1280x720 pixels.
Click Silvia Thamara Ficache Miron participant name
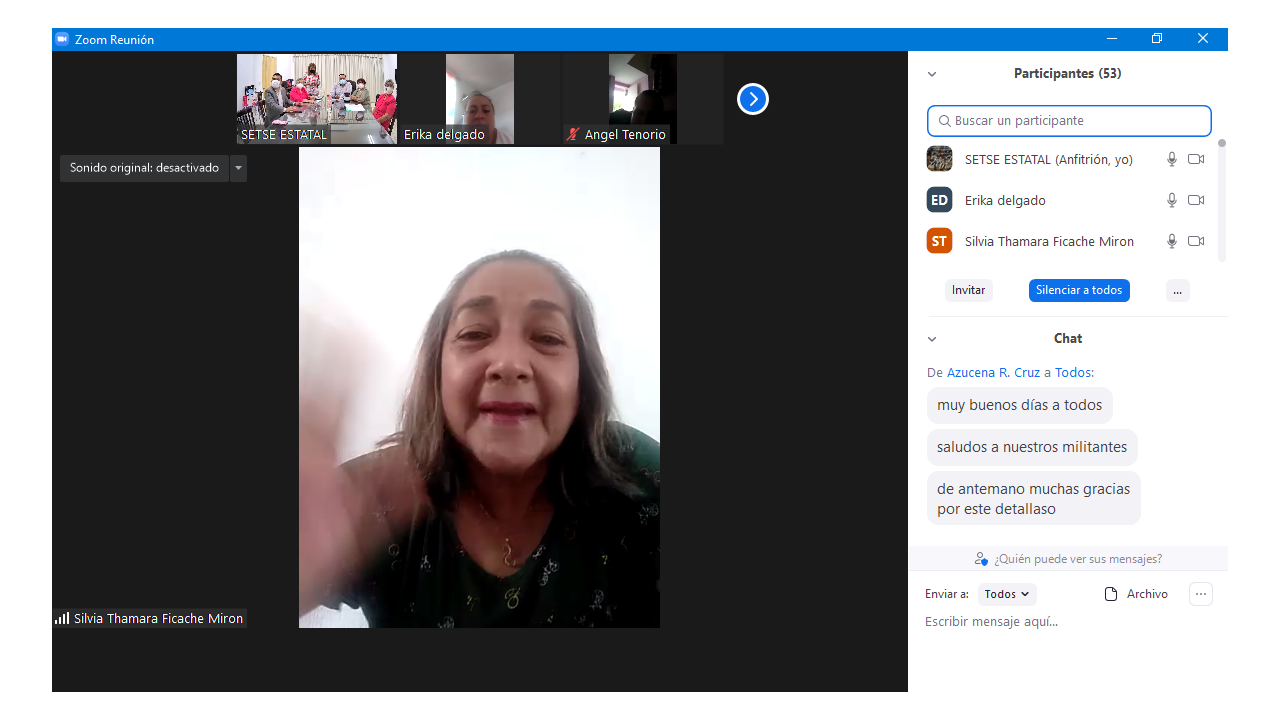click(1049, 241)
